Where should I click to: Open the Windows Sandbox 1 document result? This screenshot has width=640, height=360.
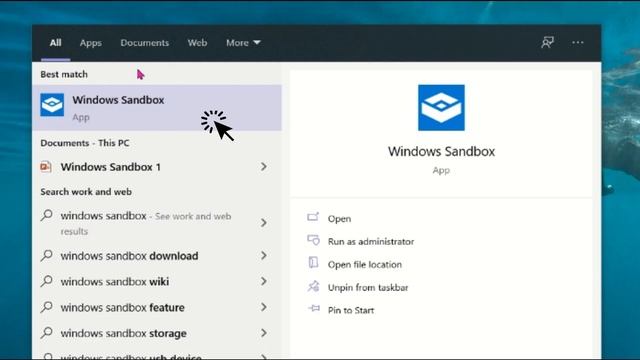157,167
